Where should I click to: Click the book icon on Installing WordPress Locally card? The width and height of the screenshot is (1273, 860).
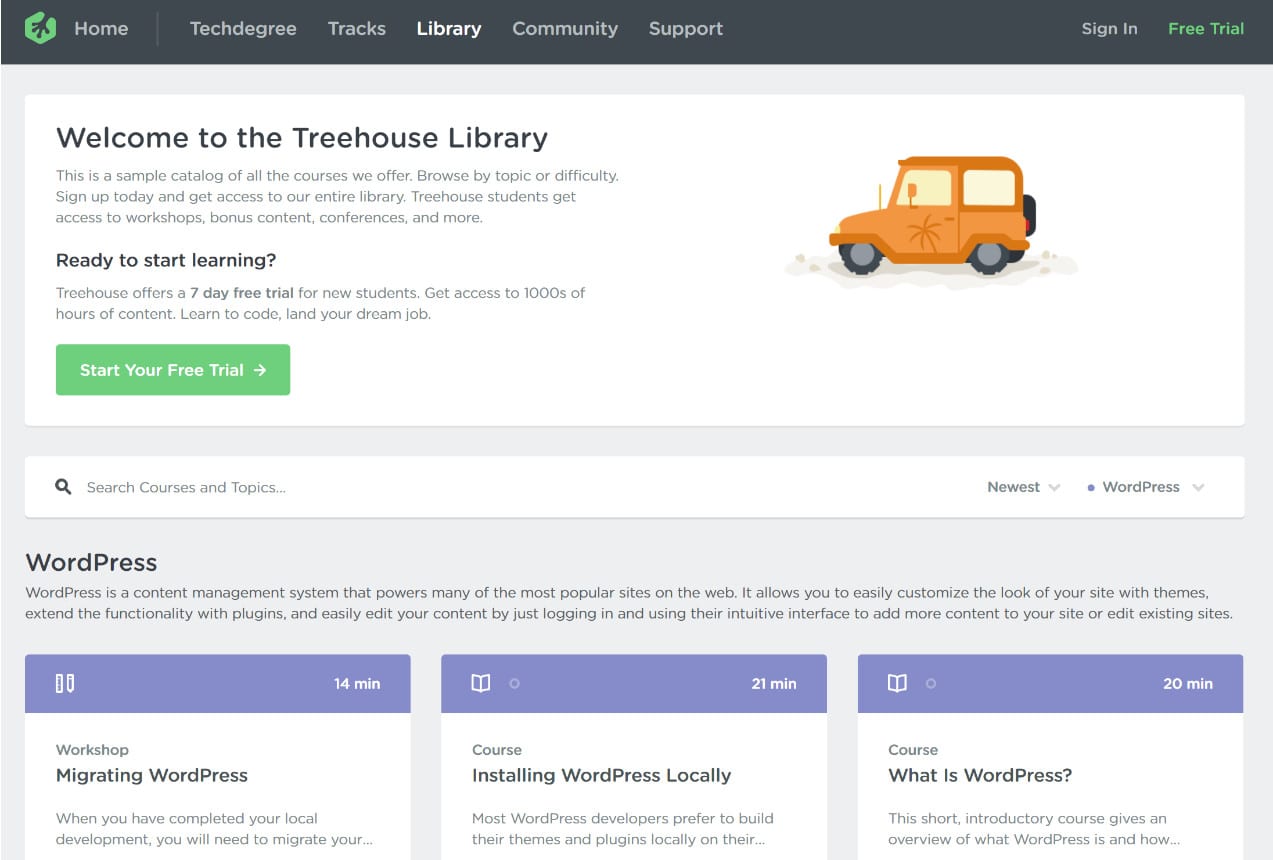click(481, 683)
